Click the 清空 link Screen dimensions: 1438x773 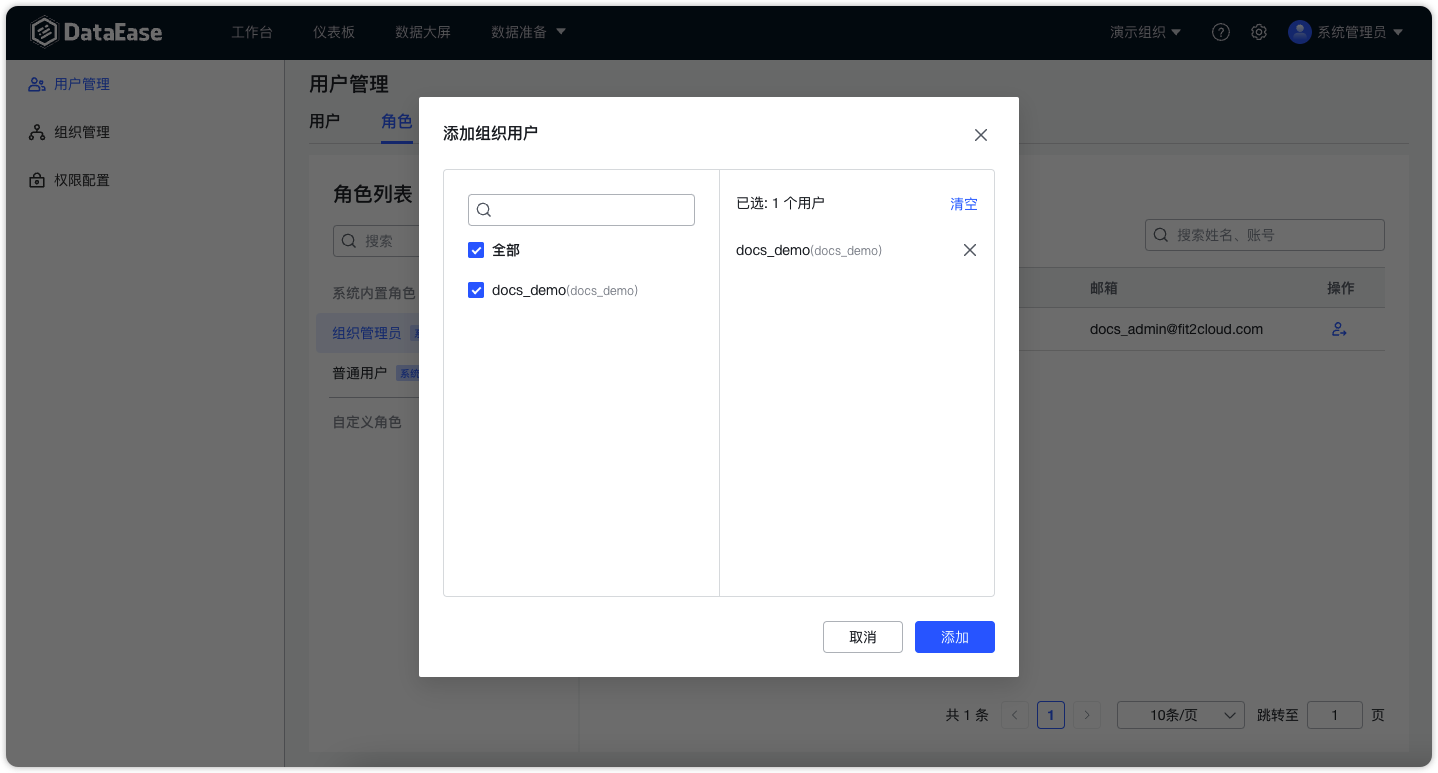[x=964, y=204]
